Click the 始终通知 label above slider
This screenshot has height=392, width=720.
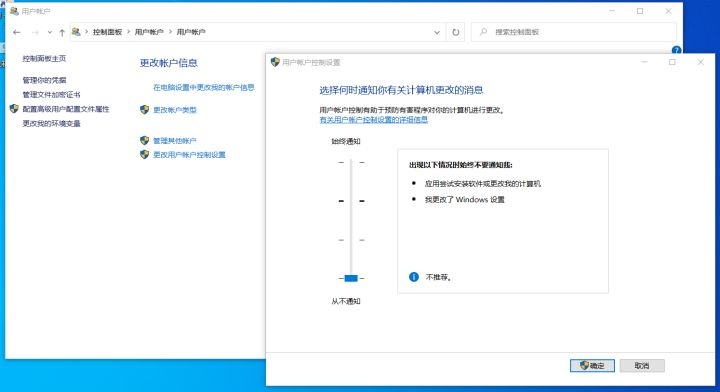pyautogui.click(x=346, y=141)
